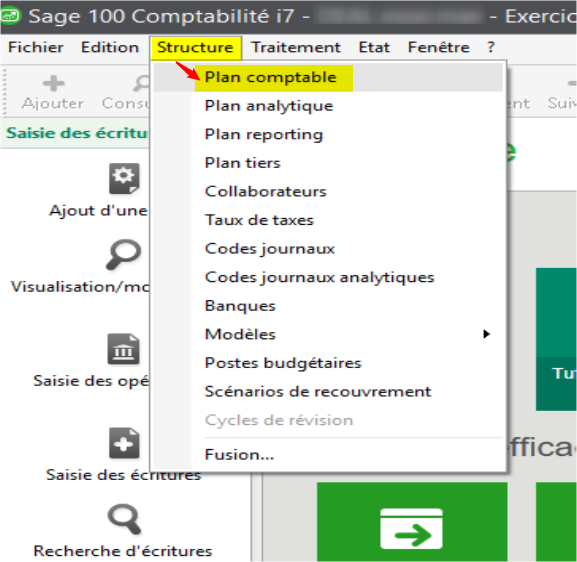Viewport: 577px width, 562px height.
Task: Open Codes journaux analytiques
Action: 328,277
